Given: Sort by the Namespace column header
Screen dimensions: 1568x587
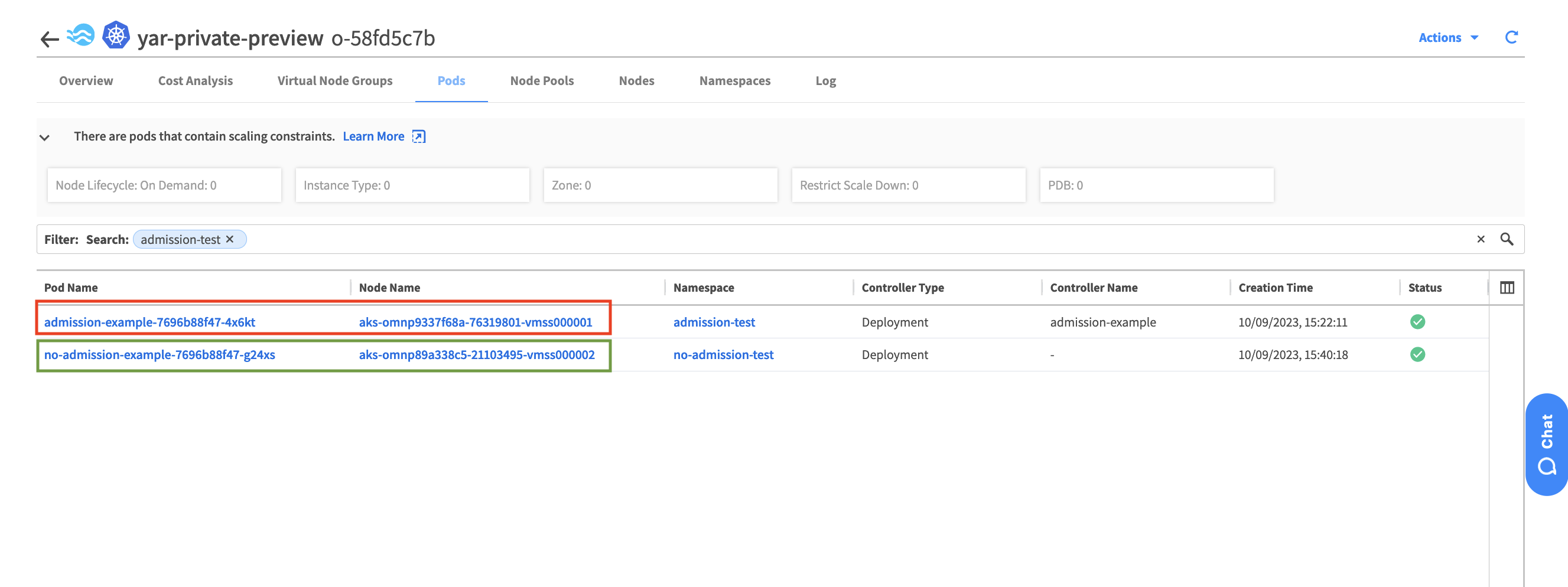Looking at the screenshot, I should [703, 287].
